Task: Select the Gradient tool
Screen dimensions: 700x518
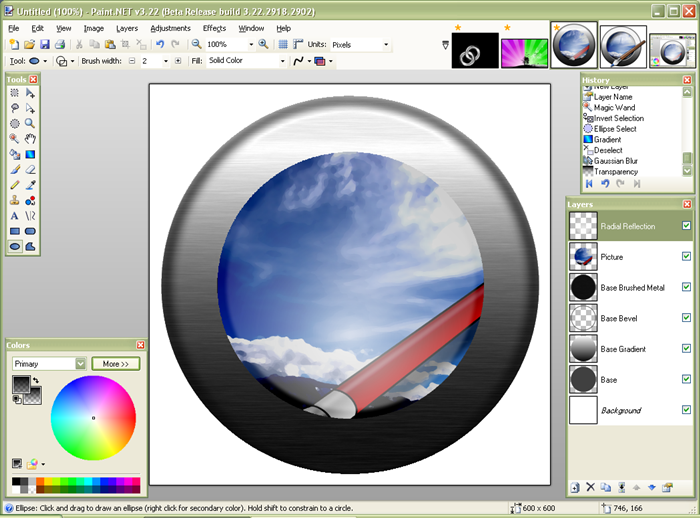Action: click(30, 155)
